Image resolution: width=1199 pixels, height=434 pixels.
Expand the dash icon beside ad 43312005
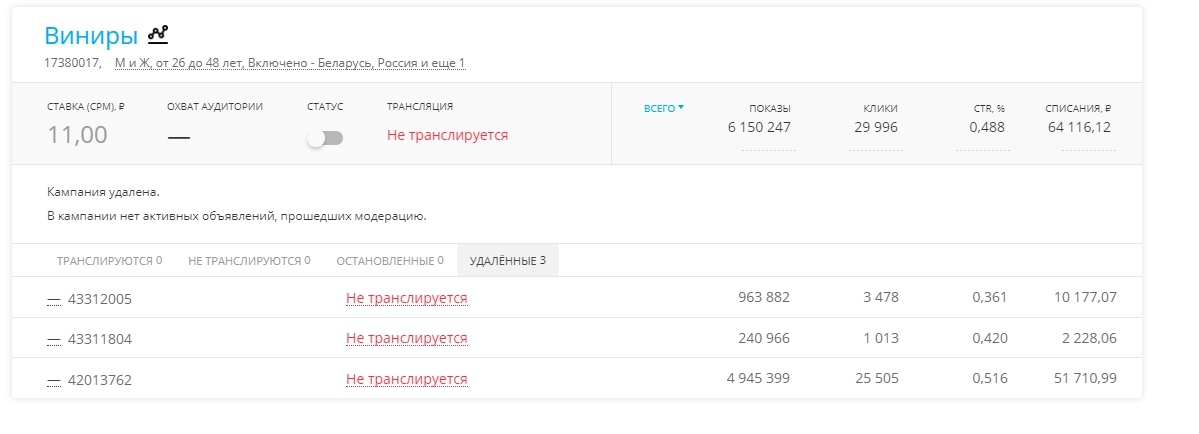[x=54, y=299]
